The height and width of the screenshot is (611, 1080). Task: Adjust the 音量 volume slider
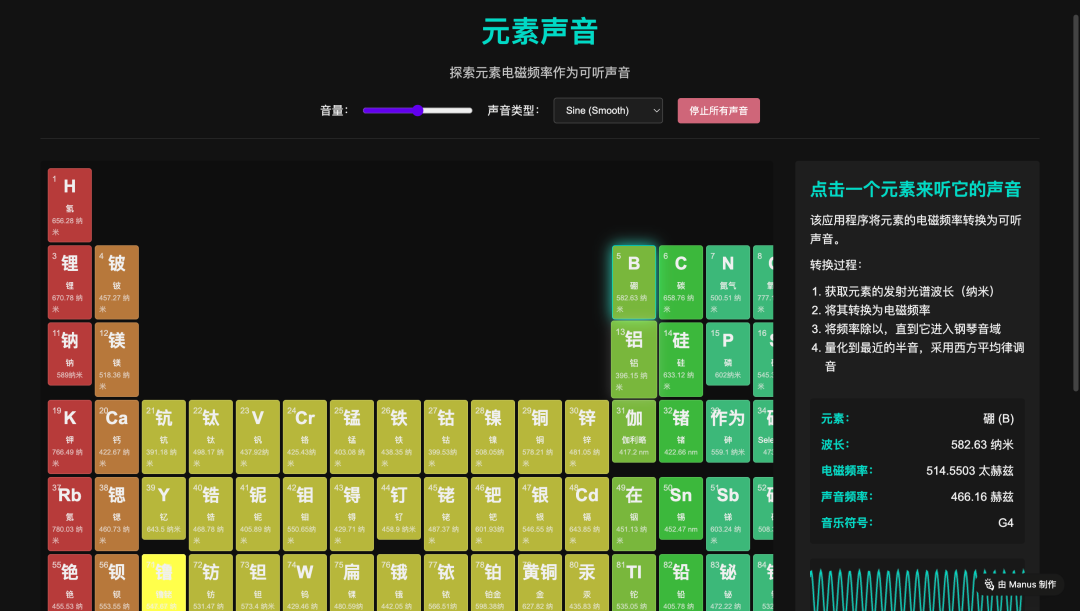[417, 110]
